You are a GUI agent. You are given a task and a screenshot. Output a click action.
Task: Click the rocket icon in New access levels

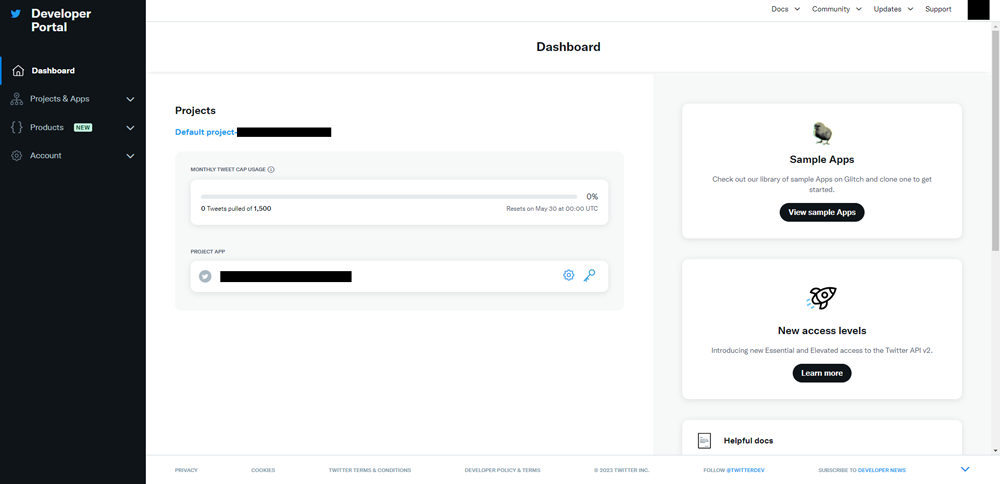click(x=821, y=298)
